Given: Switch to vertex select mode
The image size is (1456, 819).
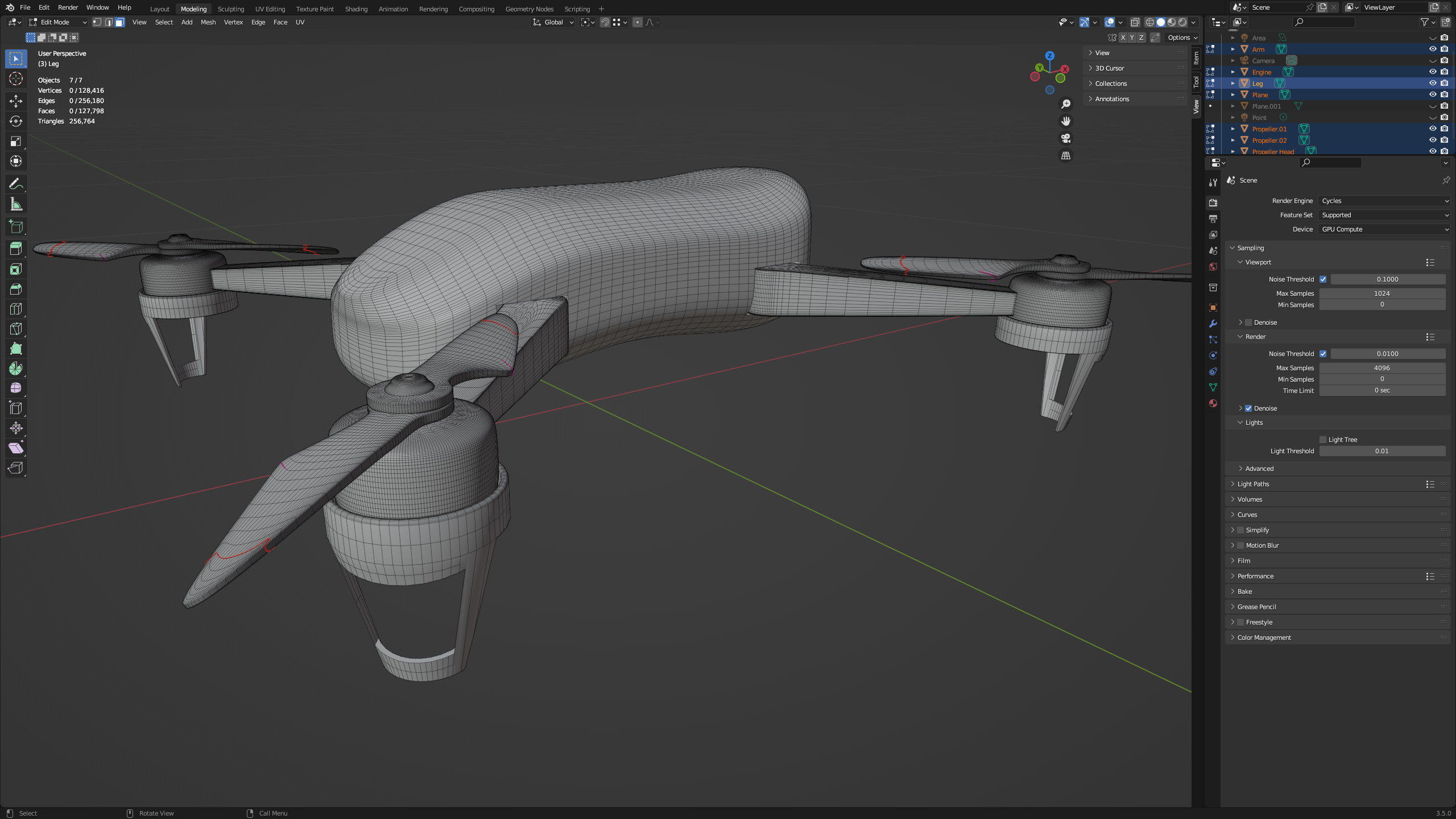Looking at the screenshot, I should point(97,22).
